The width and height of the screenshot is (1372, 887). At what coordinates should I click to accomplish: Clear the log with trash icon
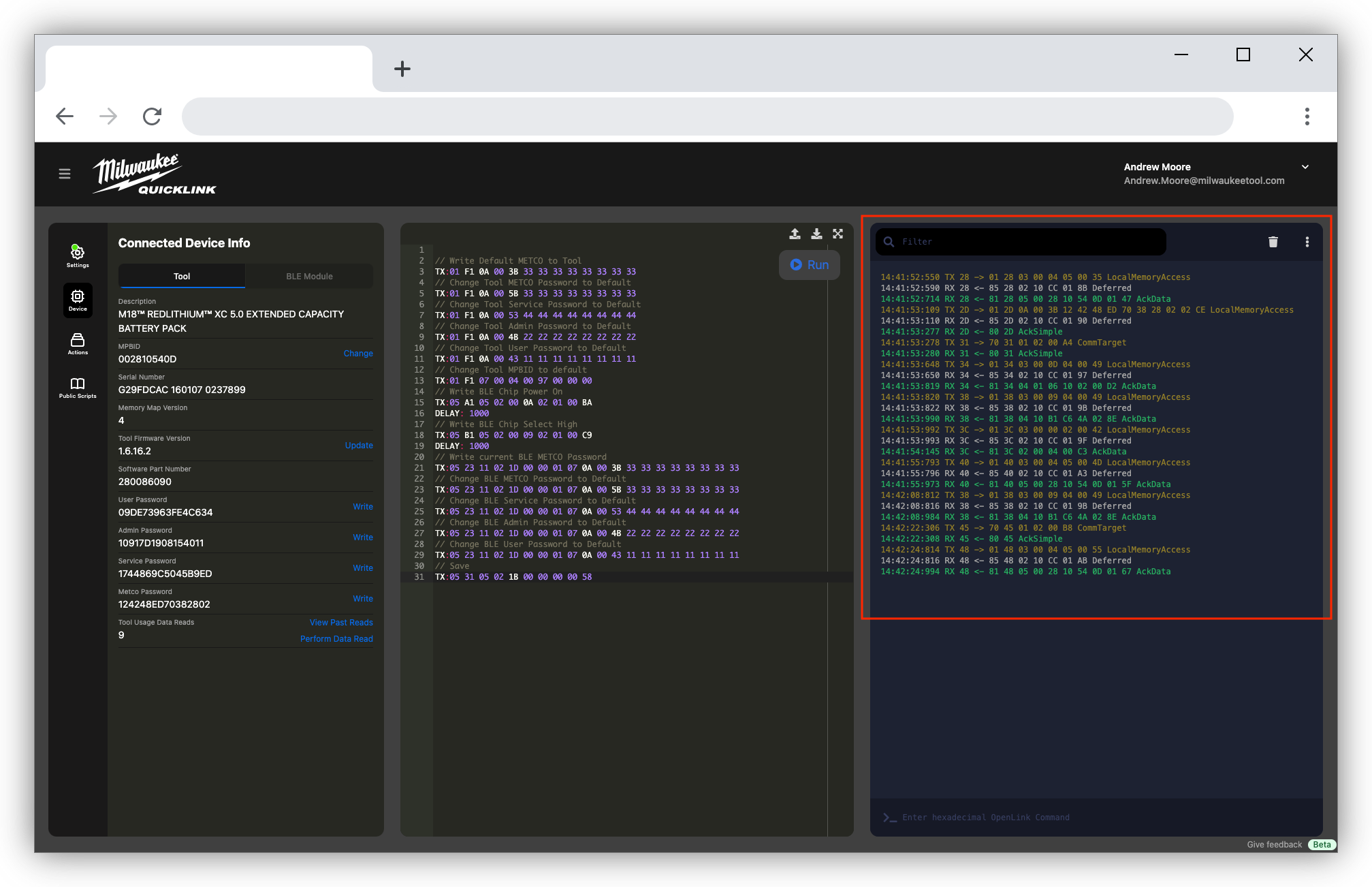pyautogui.click(x=1273, y=242)
